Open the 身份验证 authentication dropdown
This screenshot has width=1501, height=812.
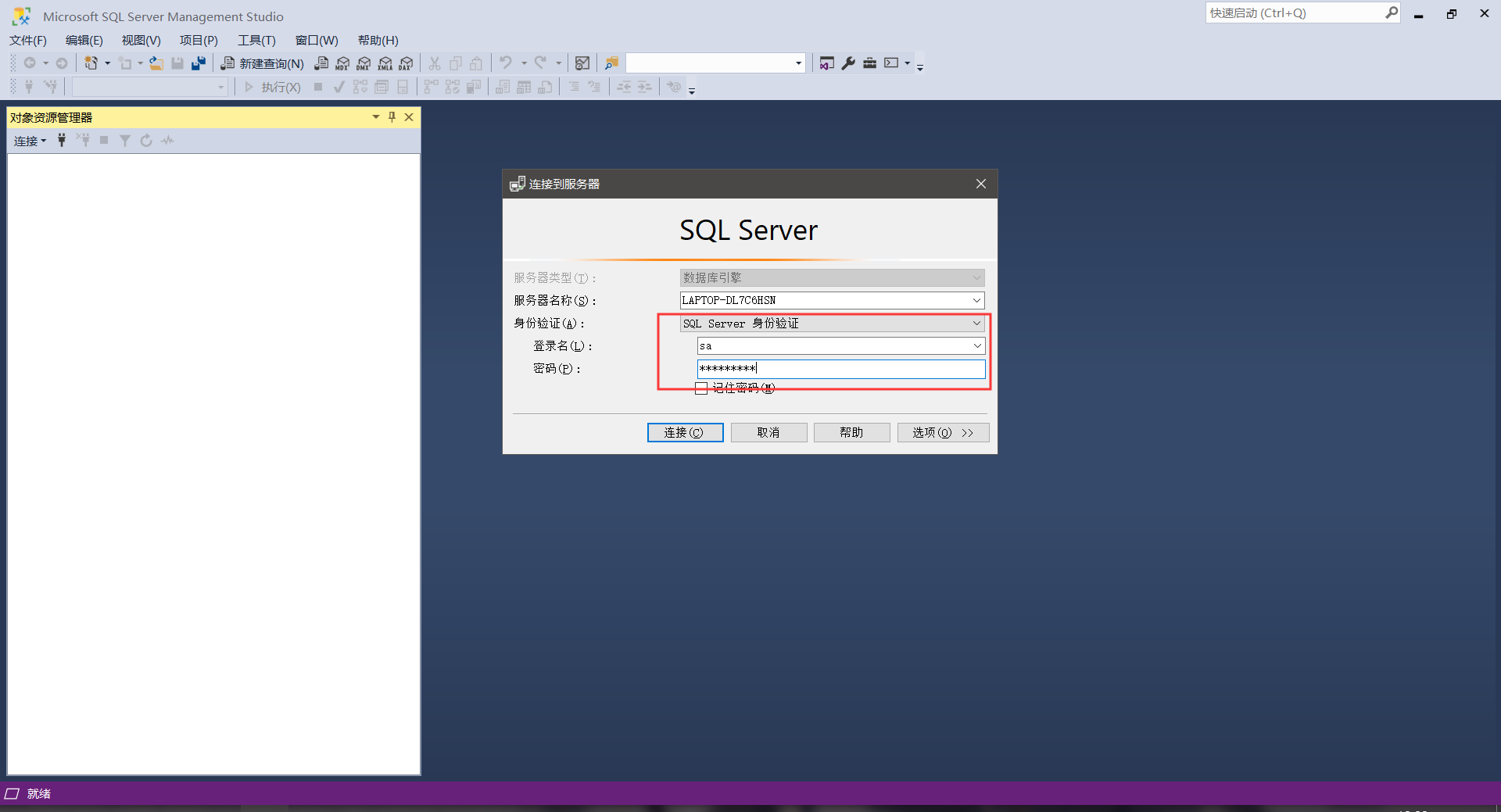coord(976,323)
